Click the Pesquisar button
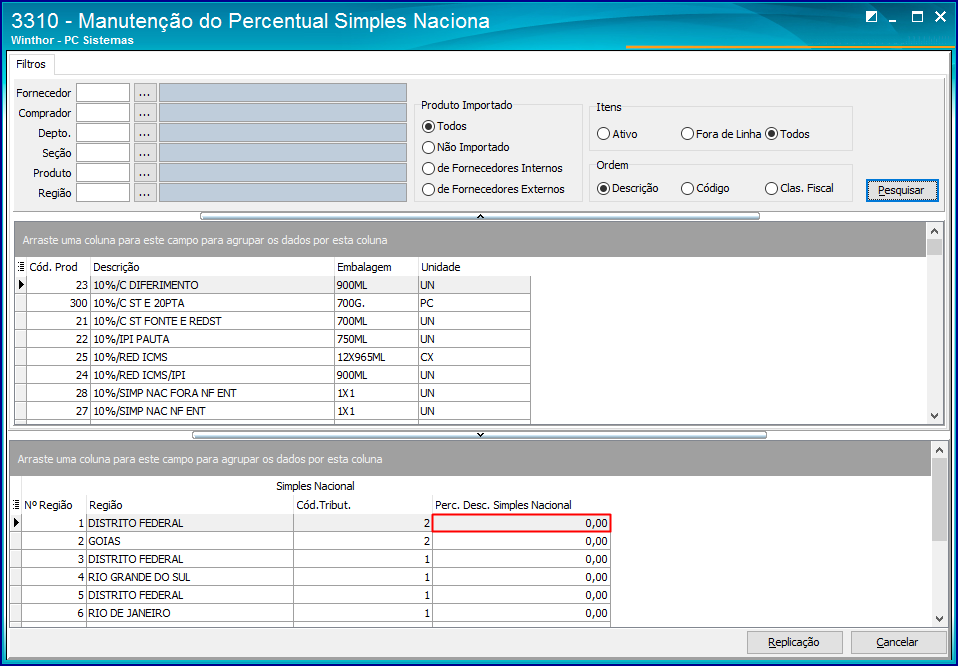958x666 pixels. (x=901, y=190)
